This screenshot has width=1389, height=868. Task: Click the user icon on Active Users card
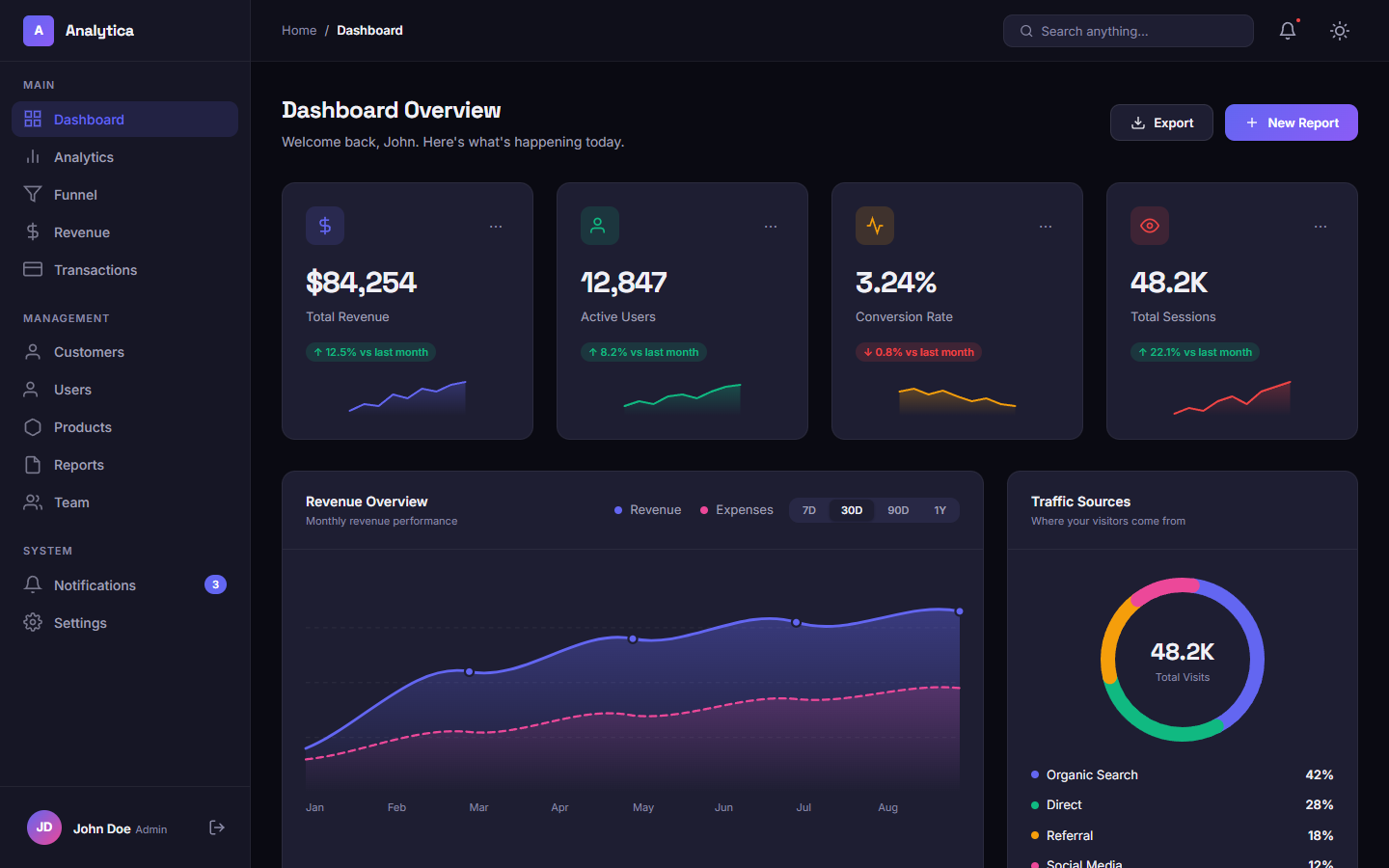tap(600, 226)
